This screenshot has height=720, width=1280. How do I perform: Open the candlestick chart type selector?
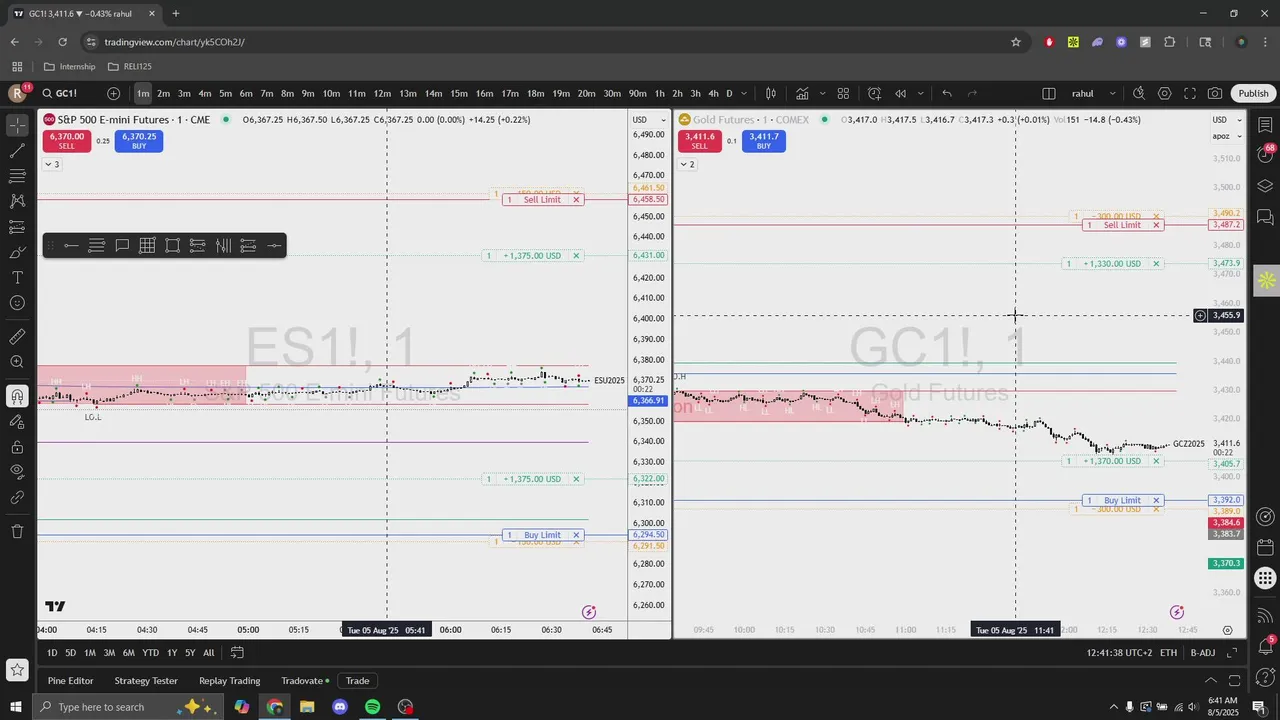[x=771, y=93]
